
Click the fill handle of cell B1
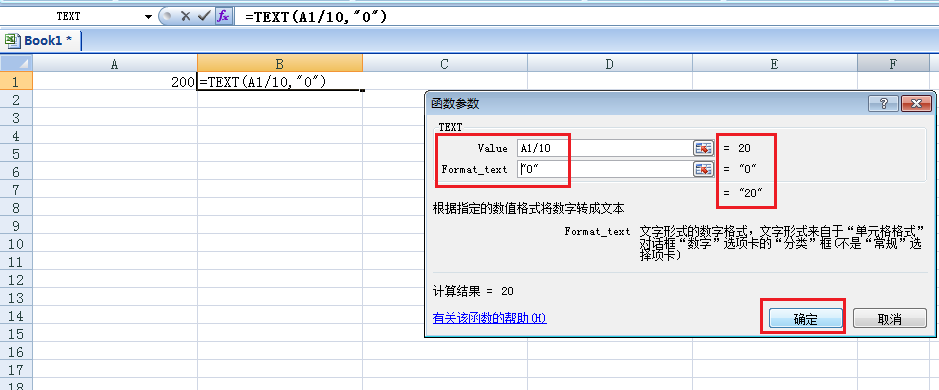362,90
